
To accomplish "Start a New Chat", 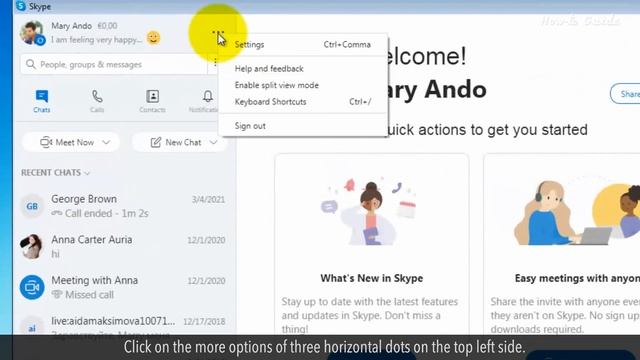I will [176, 142].
